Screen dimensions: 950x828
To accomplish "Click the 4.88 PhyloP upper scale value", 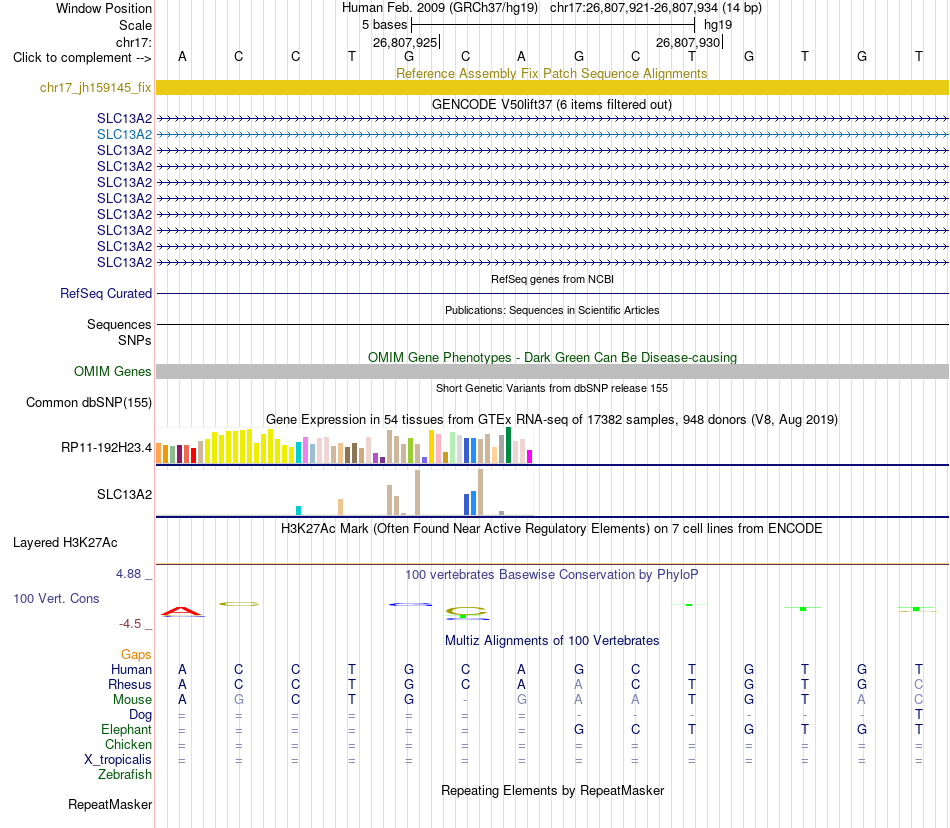I will (x=128, y=574).
